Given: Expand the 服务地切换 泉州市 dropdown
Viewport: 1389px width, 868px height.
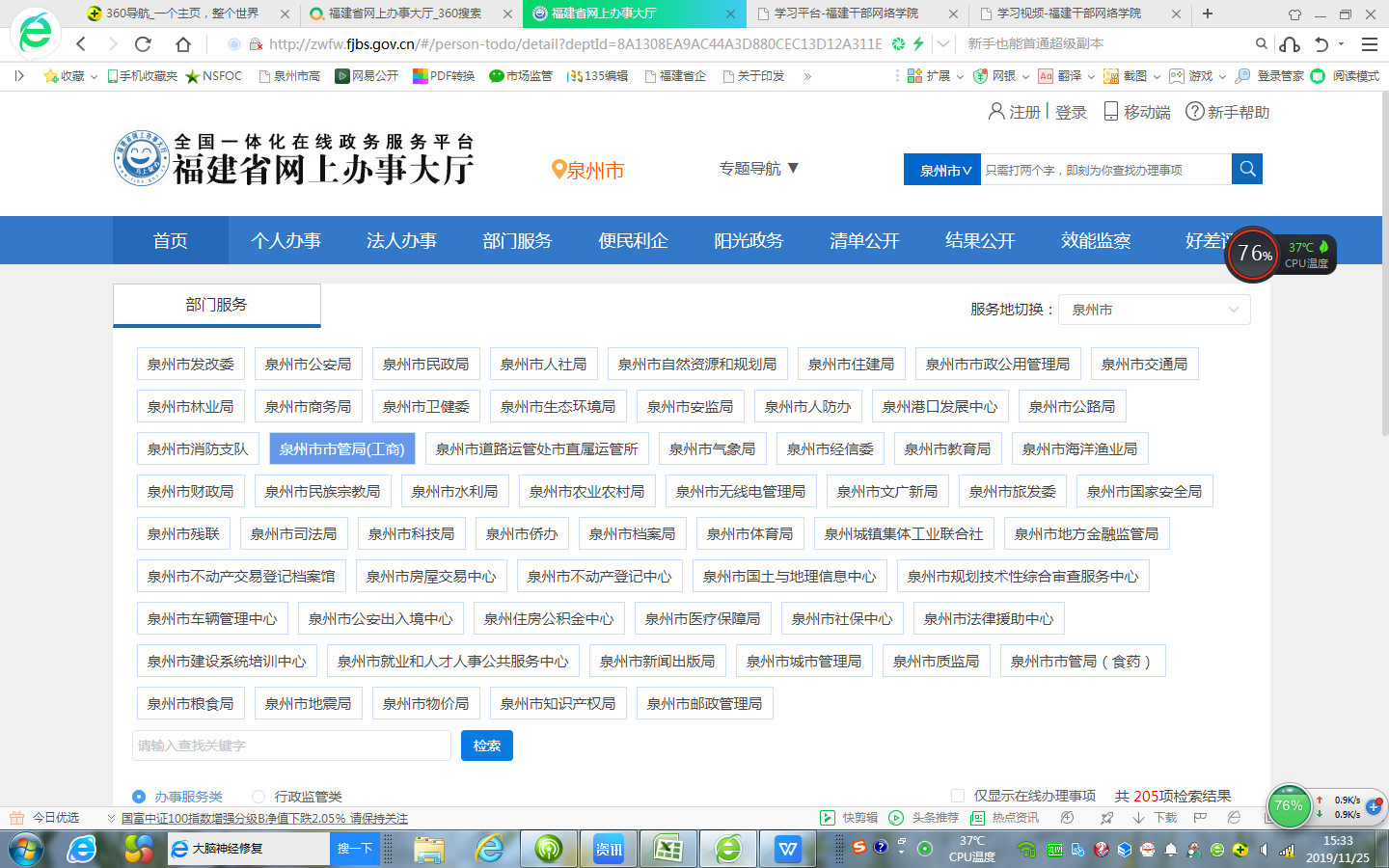Looking at the screenshot, I should [x=1154, y=310].
